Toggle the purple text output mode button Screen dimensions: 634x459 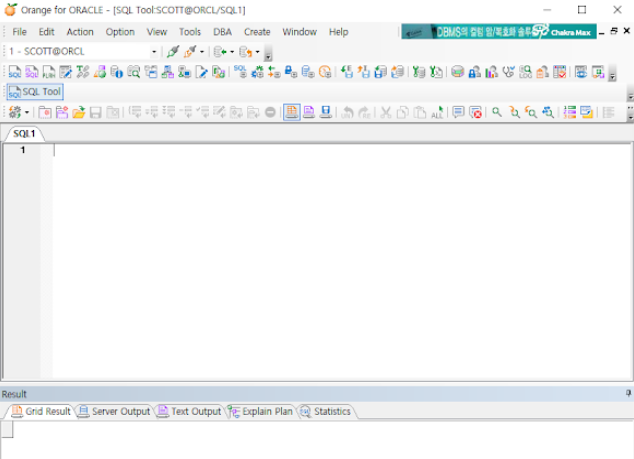[x=309, y=112]
